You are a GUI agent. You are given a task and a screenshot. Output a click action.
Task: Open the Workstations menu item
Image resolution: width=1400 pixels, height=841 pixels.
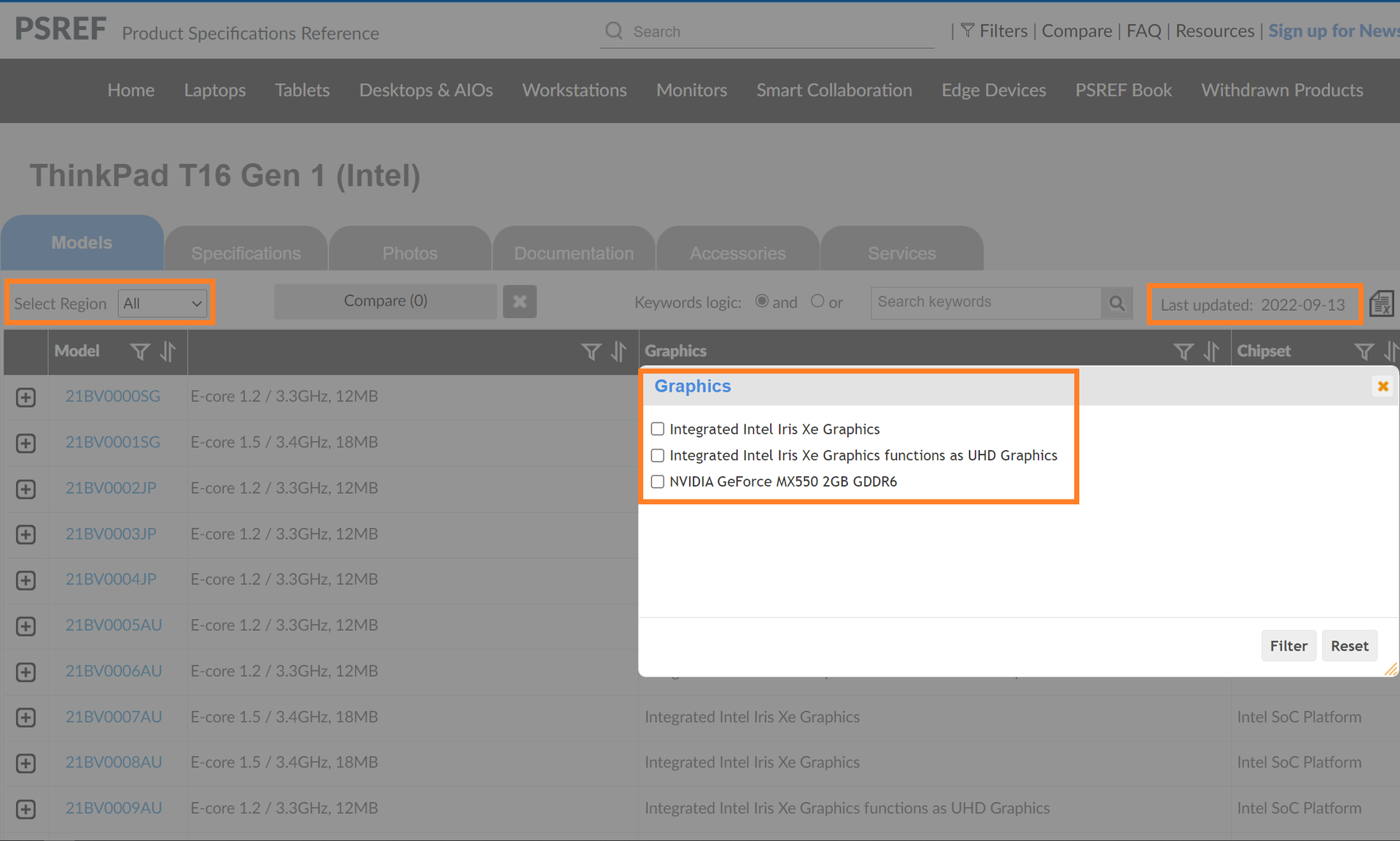(574, 90)
